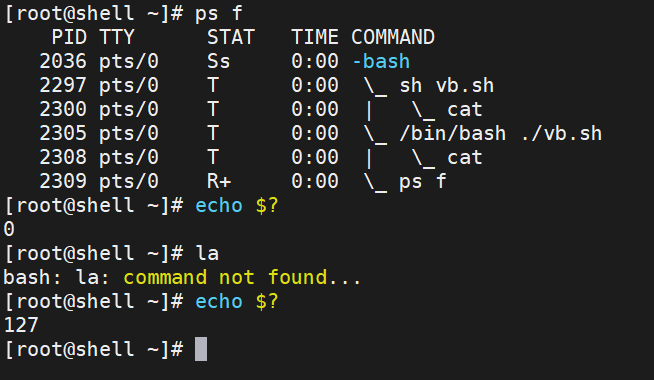
Task: Click the TIME column header
Action: pos(315,37)
